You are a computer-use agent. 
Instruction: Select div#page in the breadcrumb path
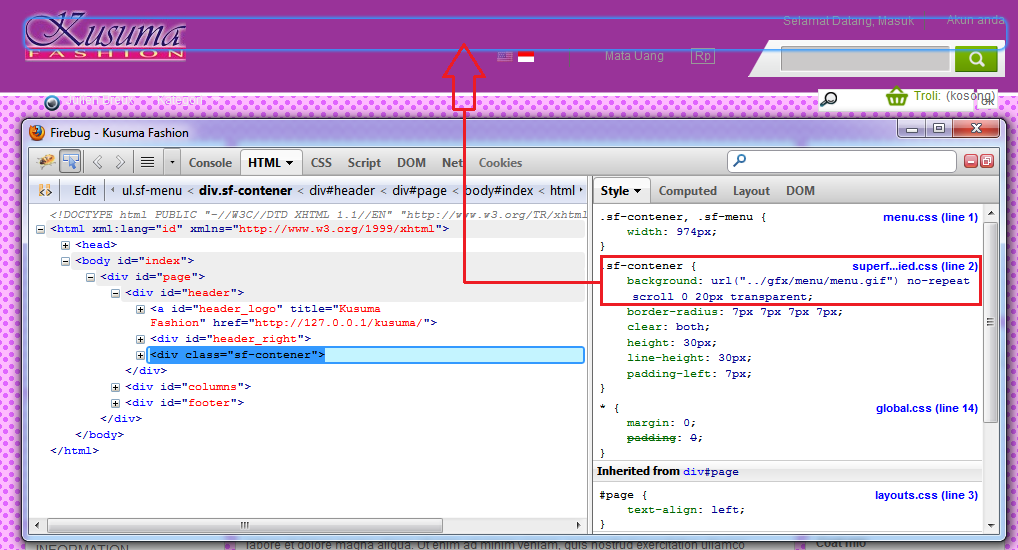[x=419, y=191]
